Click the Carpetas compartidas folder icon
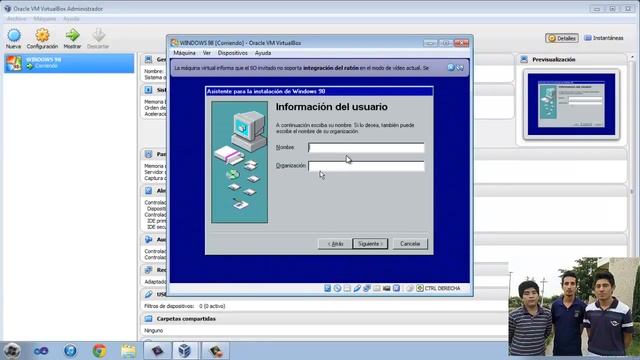640x360 pixels. (x=148, y=319)
